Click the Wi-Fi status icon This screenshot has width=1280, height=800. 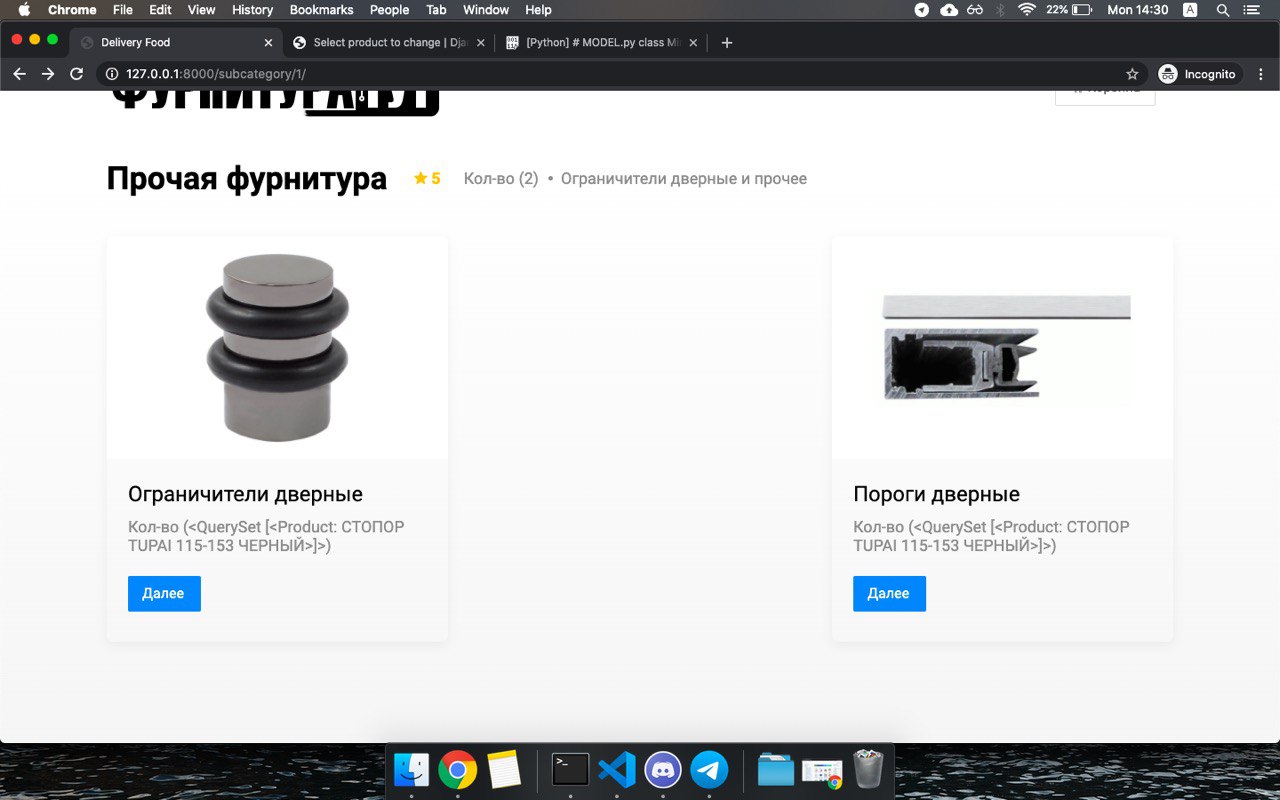pos(1026,10)
